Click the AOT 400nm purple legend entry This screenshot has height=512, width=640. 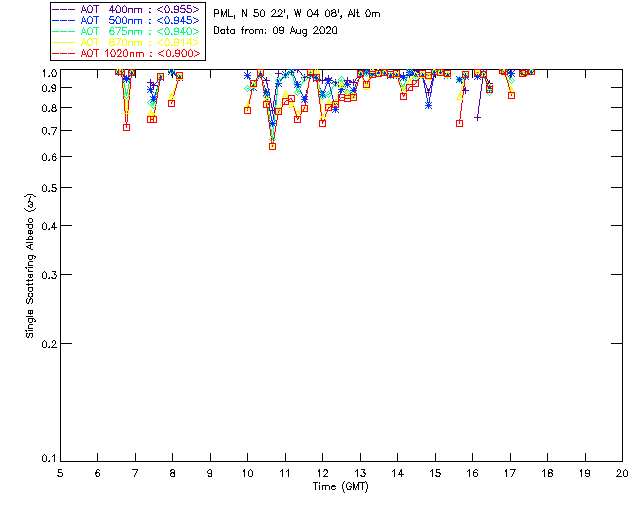point(127,9)
